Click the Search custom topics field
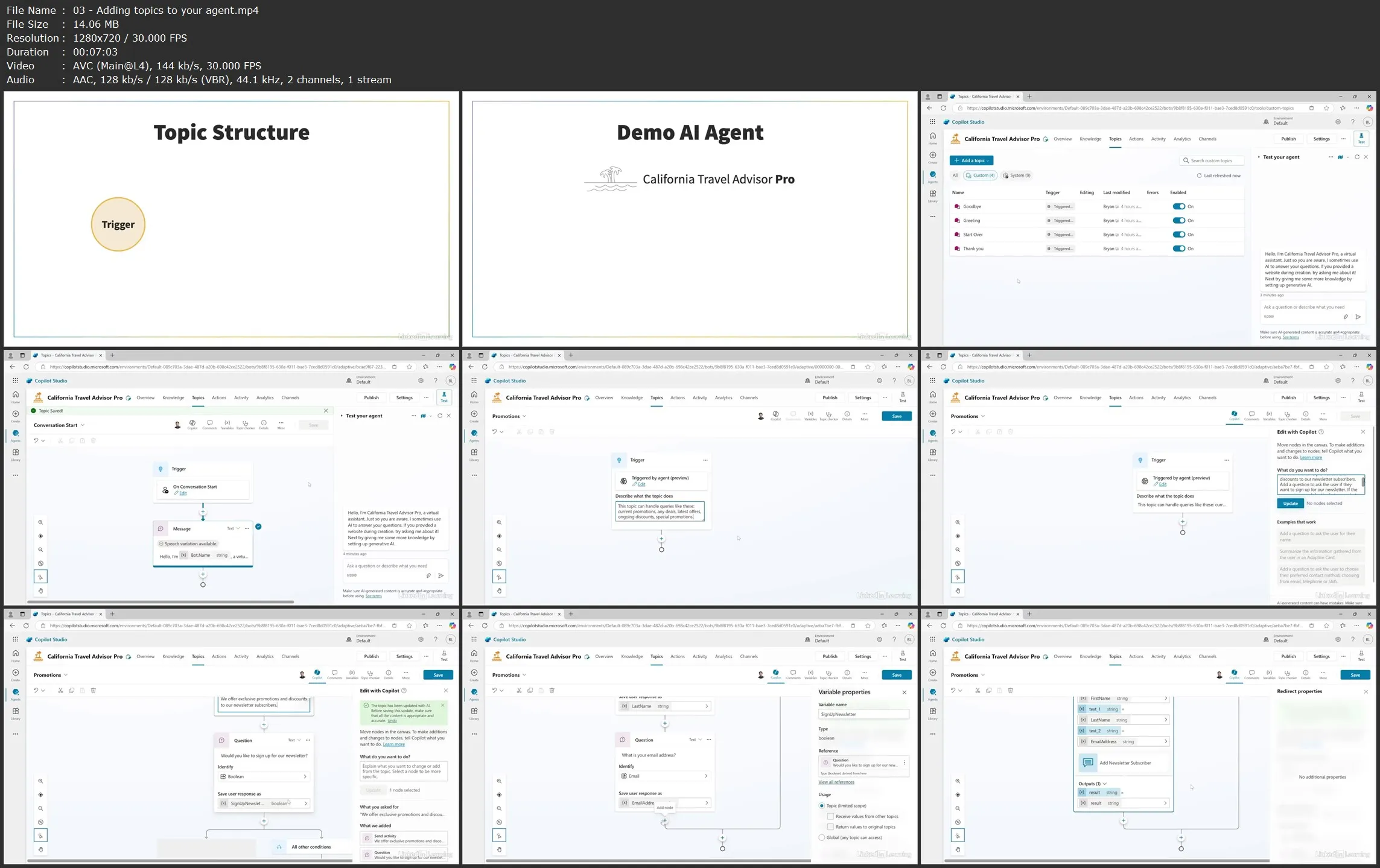Image resolution: width=1380 pixels, height=868 pixels. tap(1212, 160)
